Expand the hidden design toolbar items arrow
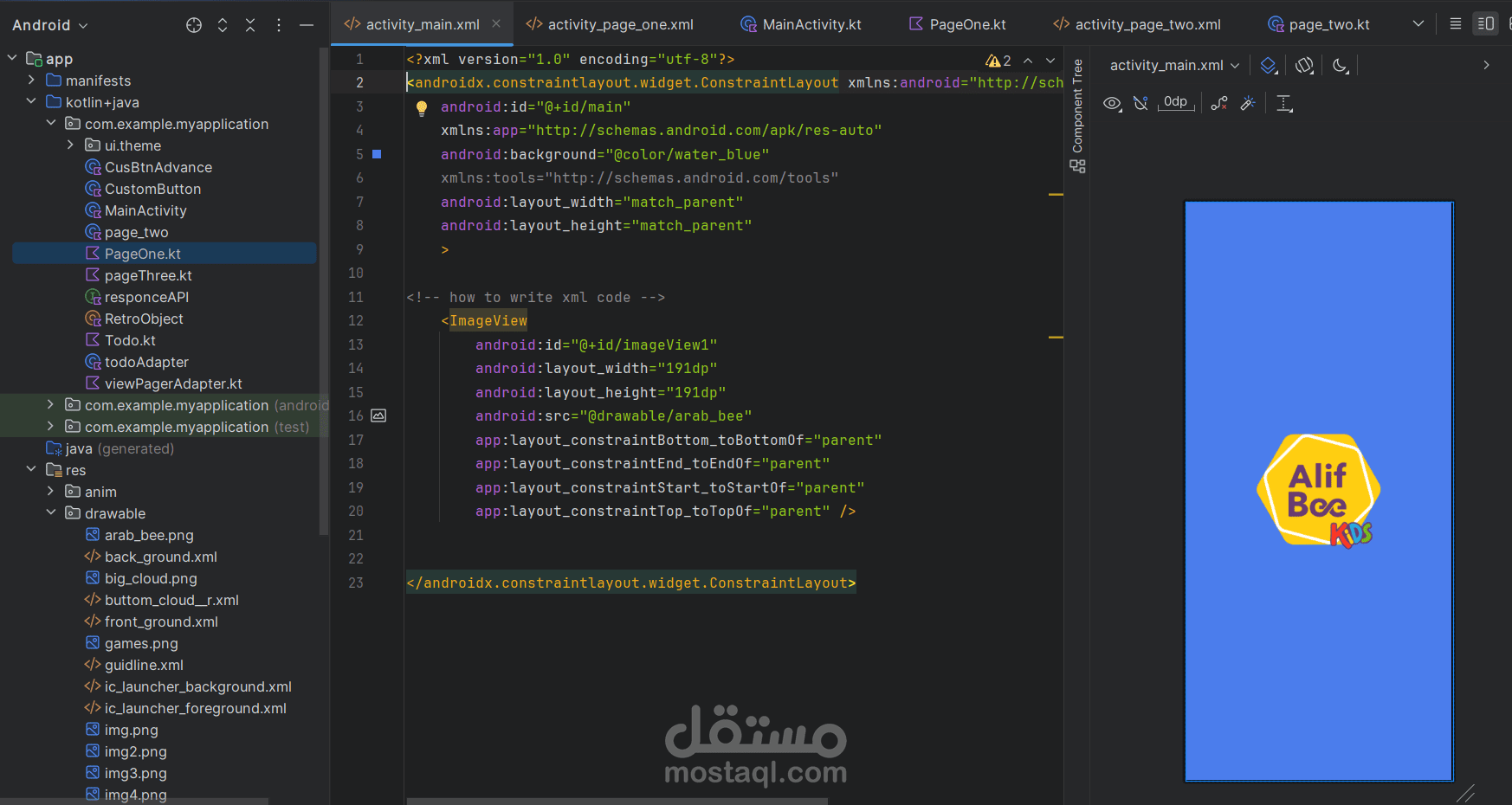Screen dimensions: 1512x805 coord(1486,65)
